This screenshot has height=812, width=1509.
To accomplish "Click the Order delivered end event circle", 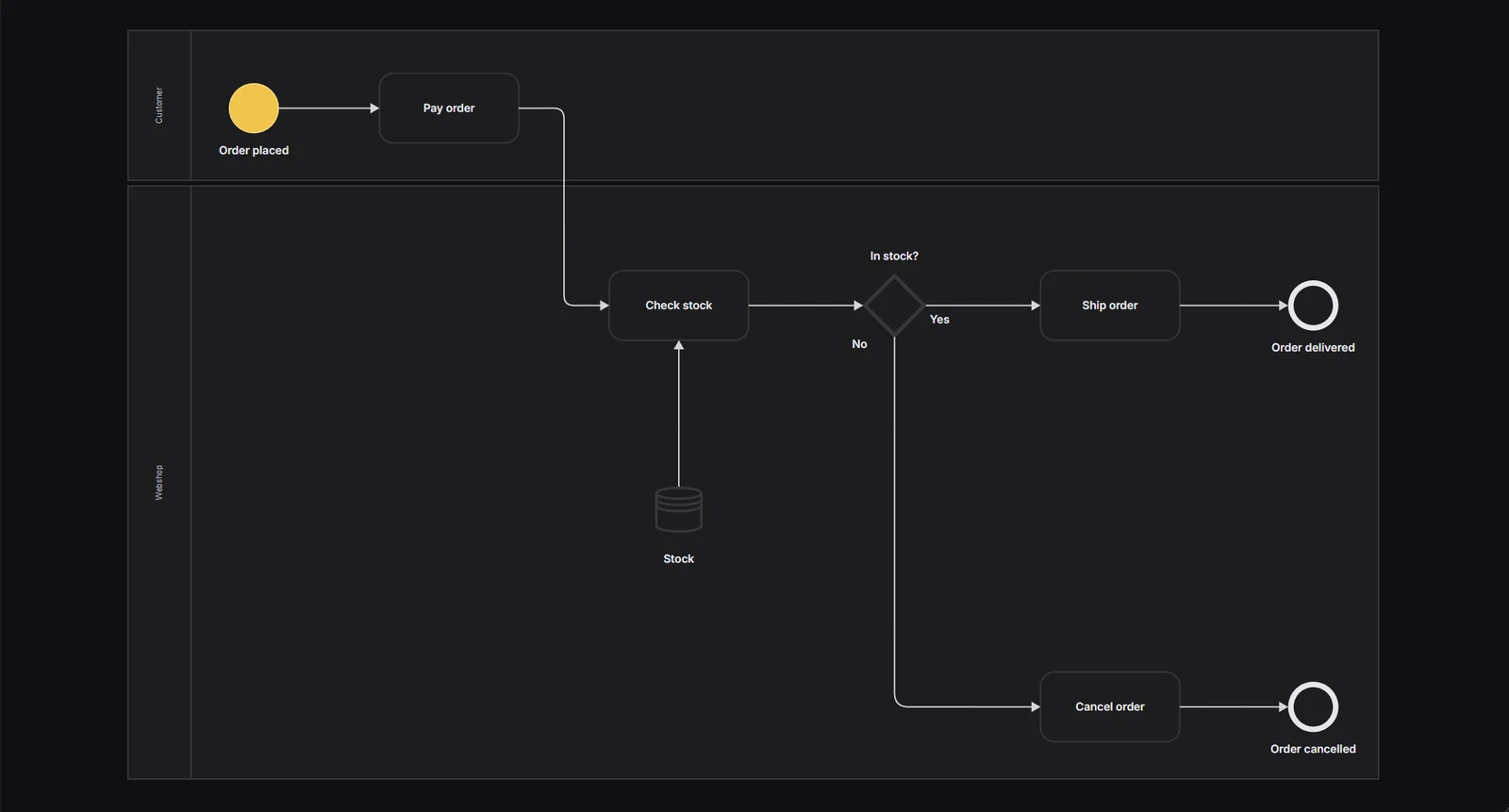I will point(1313,306).
